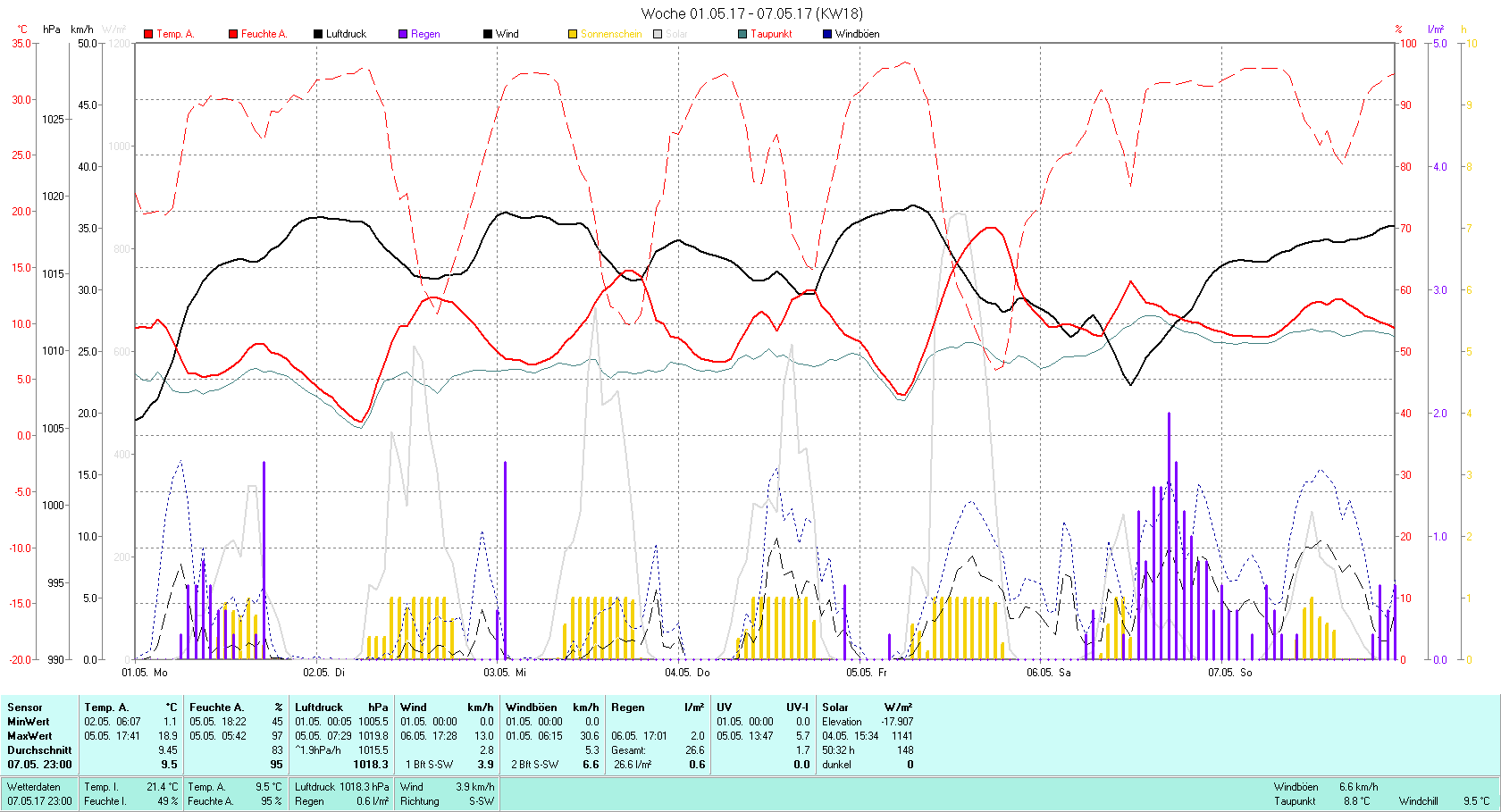
Task: Click the teal Taupunkt legend swatch
Action: [742, 34]
